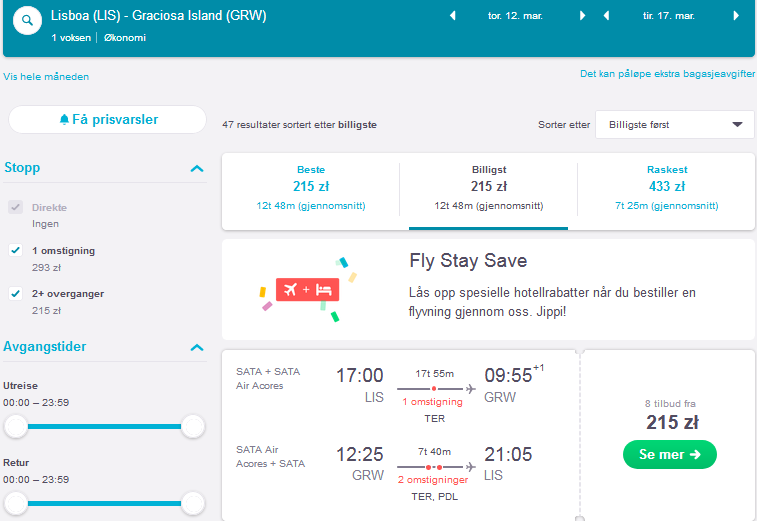Uncheck the 2+ overganger checkbox

pos(15,293)
